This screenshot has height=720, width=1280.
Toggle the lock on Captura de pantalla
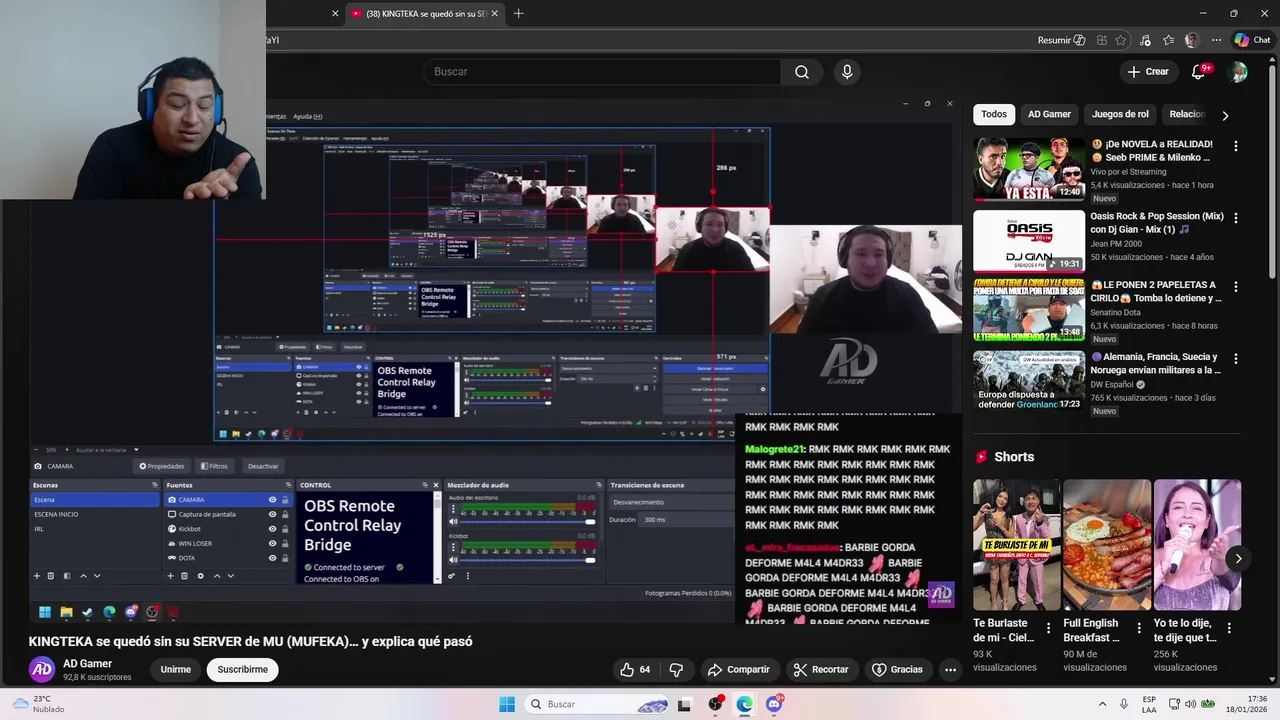pos(285,514)
